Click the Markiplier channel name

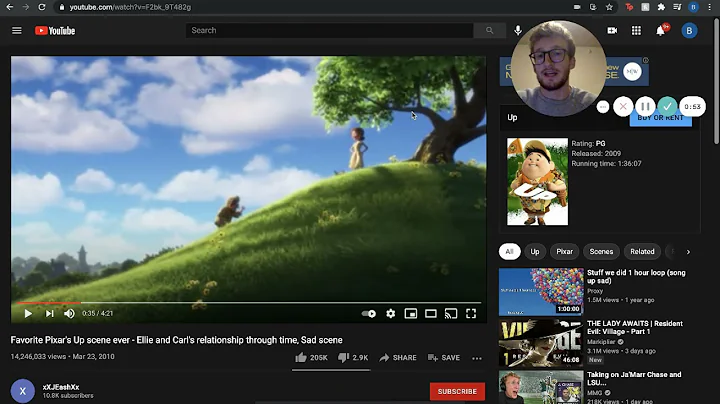coord(601,342)
